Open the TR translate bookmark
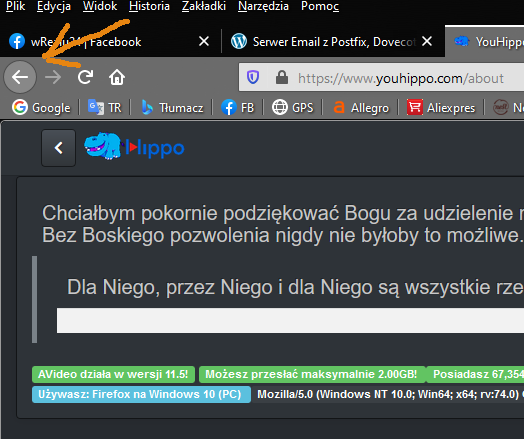524x439 pixels. [x=105, y=108]
